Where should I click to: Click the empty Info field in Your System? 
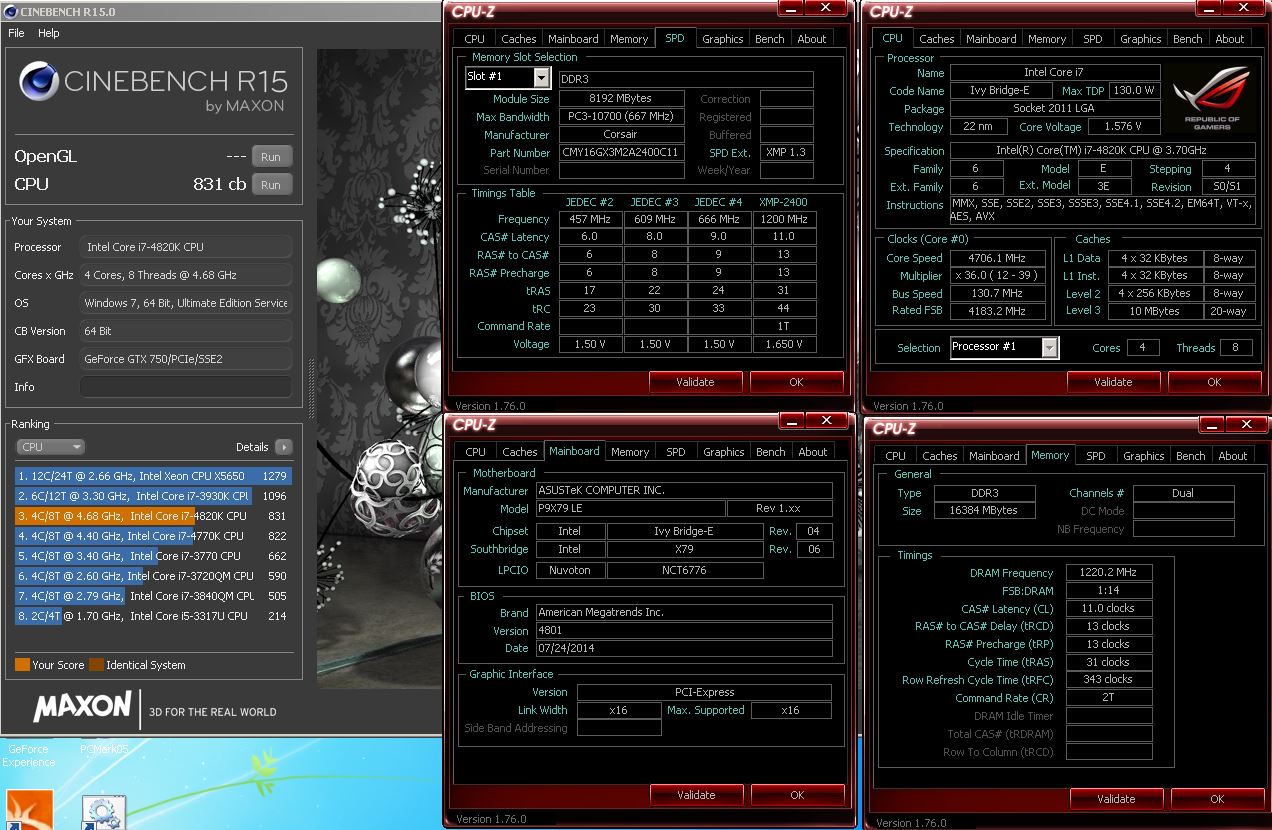(186, 387)
